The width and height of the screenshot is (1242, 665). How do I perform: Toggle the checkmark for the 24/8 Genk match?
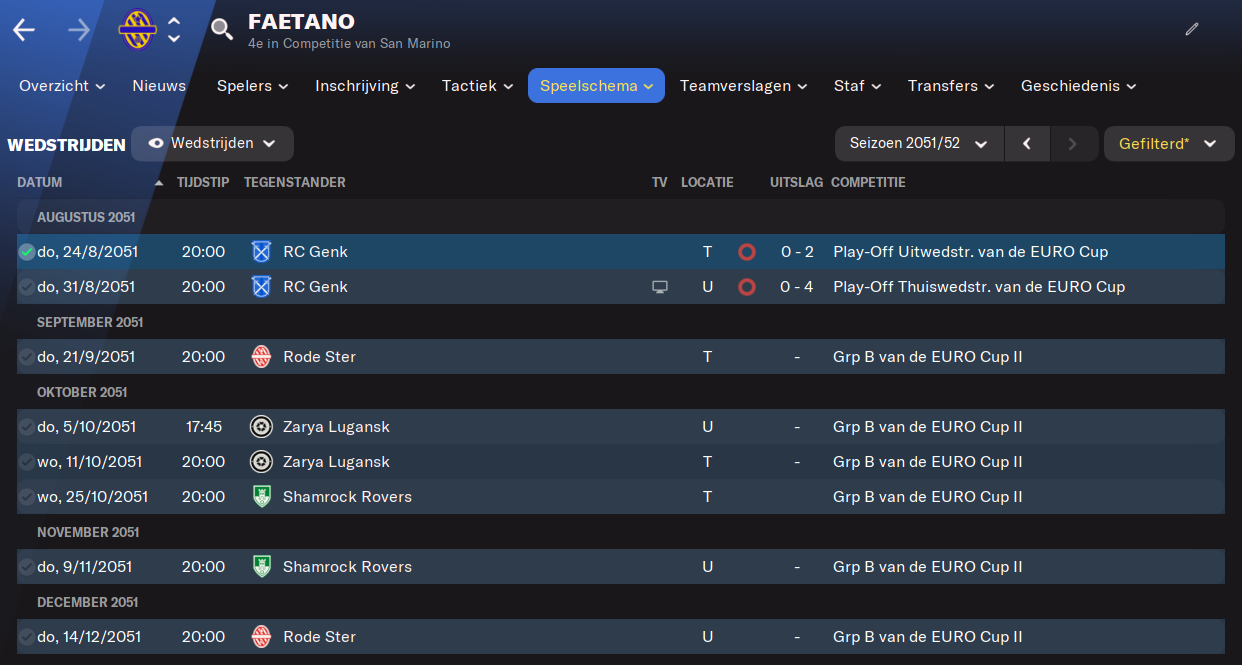click(26, 252)
